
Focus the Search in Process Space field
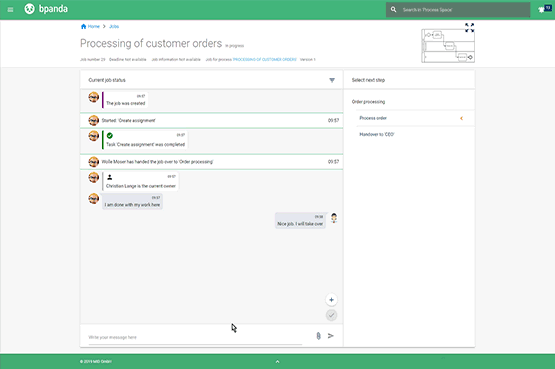pyautogui.click(x=458, y=10)
